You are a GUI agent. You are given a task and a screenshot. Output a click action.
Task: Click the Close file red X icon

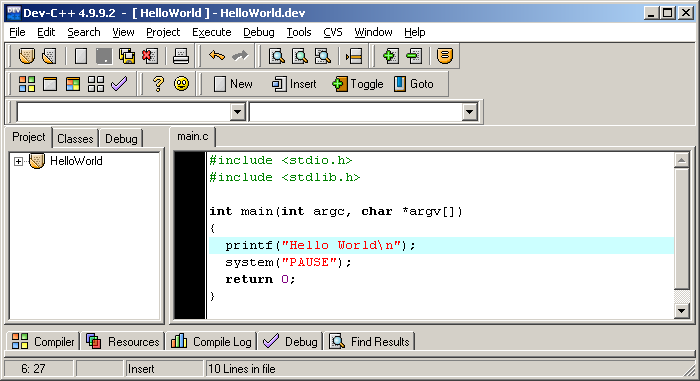coord(150,56)
